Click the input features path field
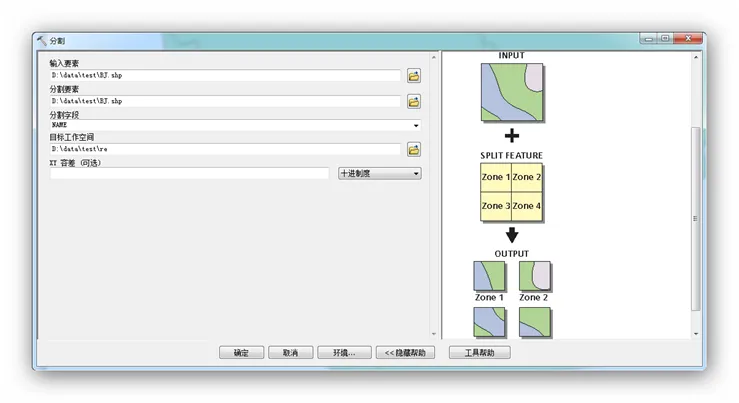The image size is (739, 403). [225, 76]
